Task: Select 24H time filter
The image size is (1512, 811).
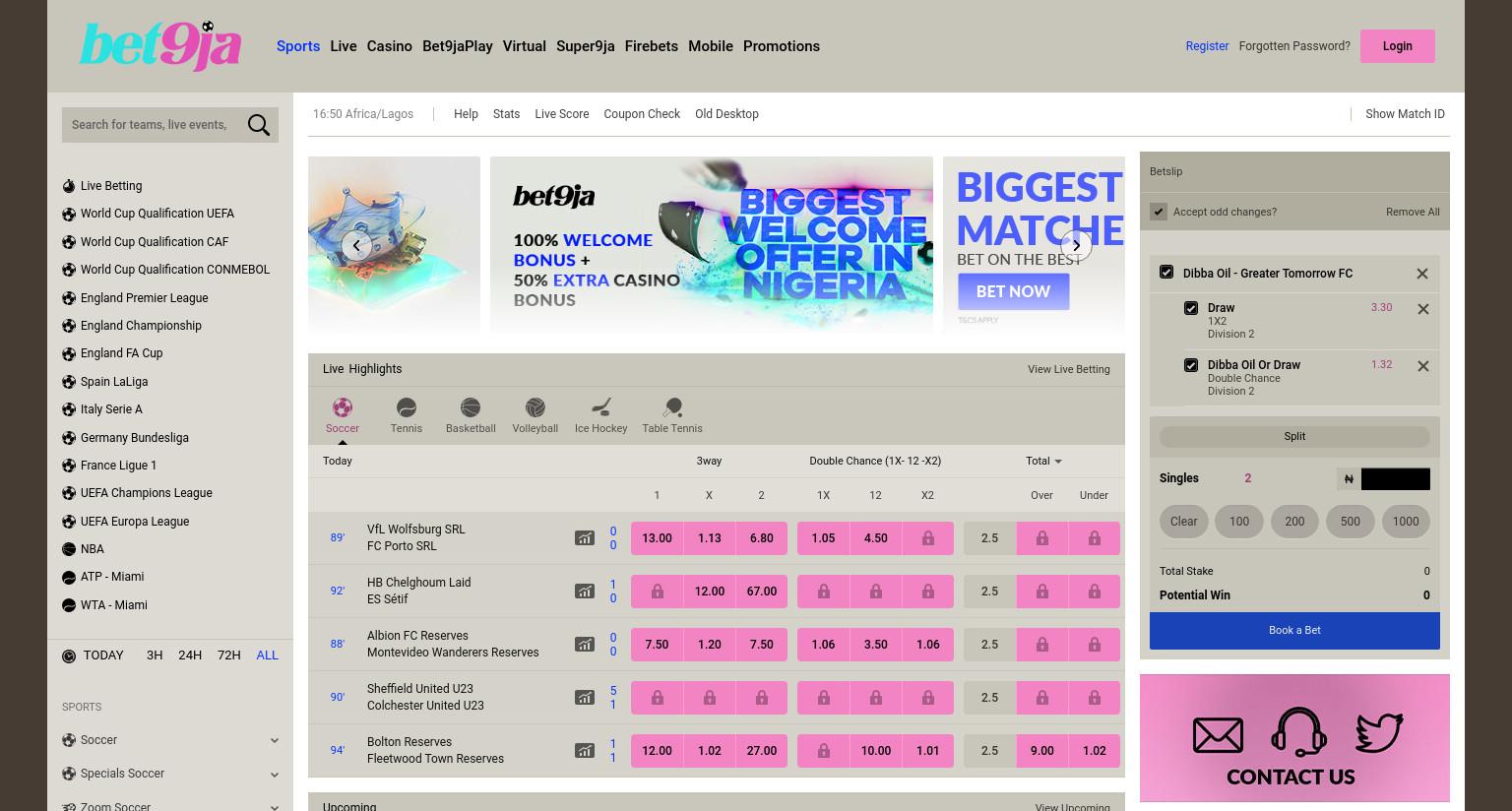Action: (x=190, y=655)
